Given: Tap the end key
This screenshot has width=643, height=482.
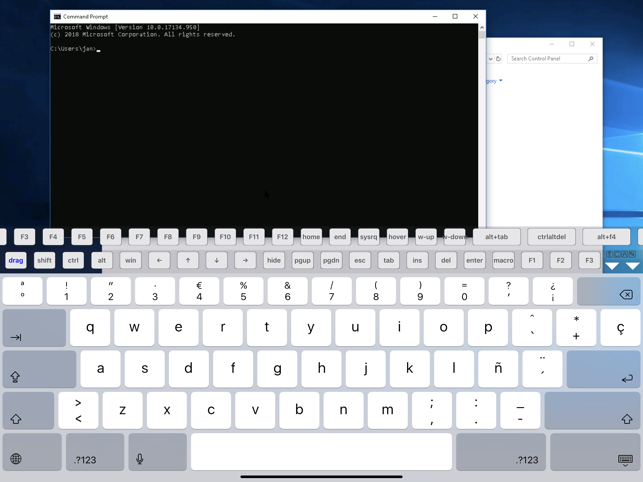Looking at the screenshot, I should [340, 237].
